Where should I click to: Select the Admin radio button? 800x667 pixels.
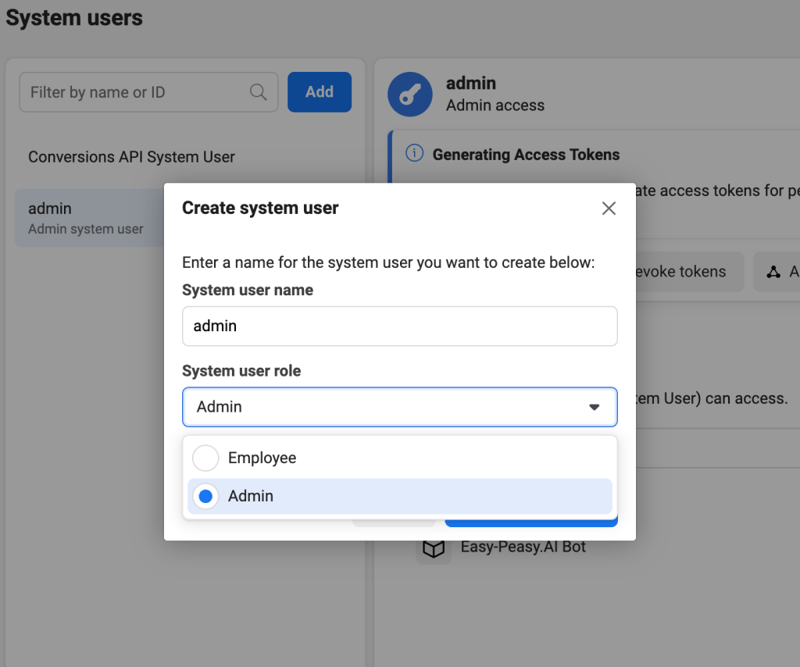pyautogui.click(x=206, y=496)
